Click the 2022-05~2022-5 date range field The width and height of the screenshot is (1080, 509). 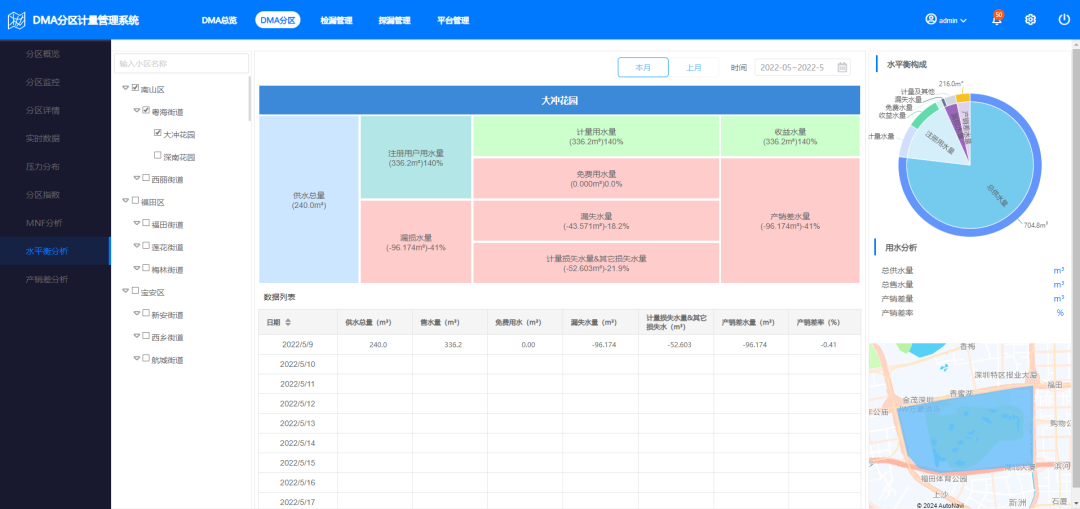803,67
